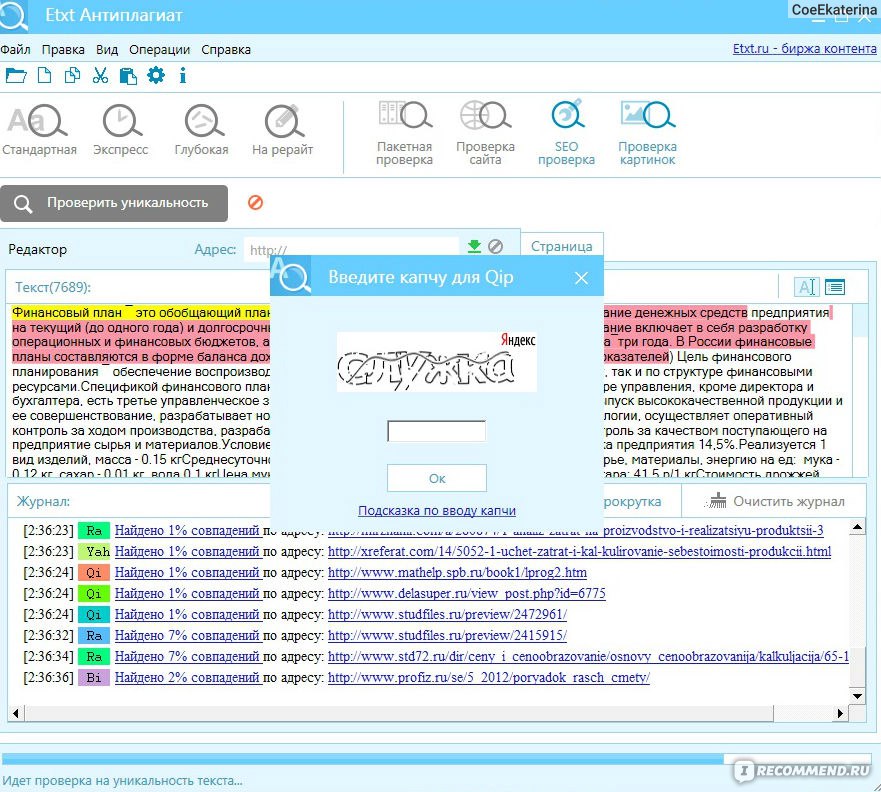The image size is (881, 792).
Task: Open the xreferat.com match URL
Action: (579, 552)
